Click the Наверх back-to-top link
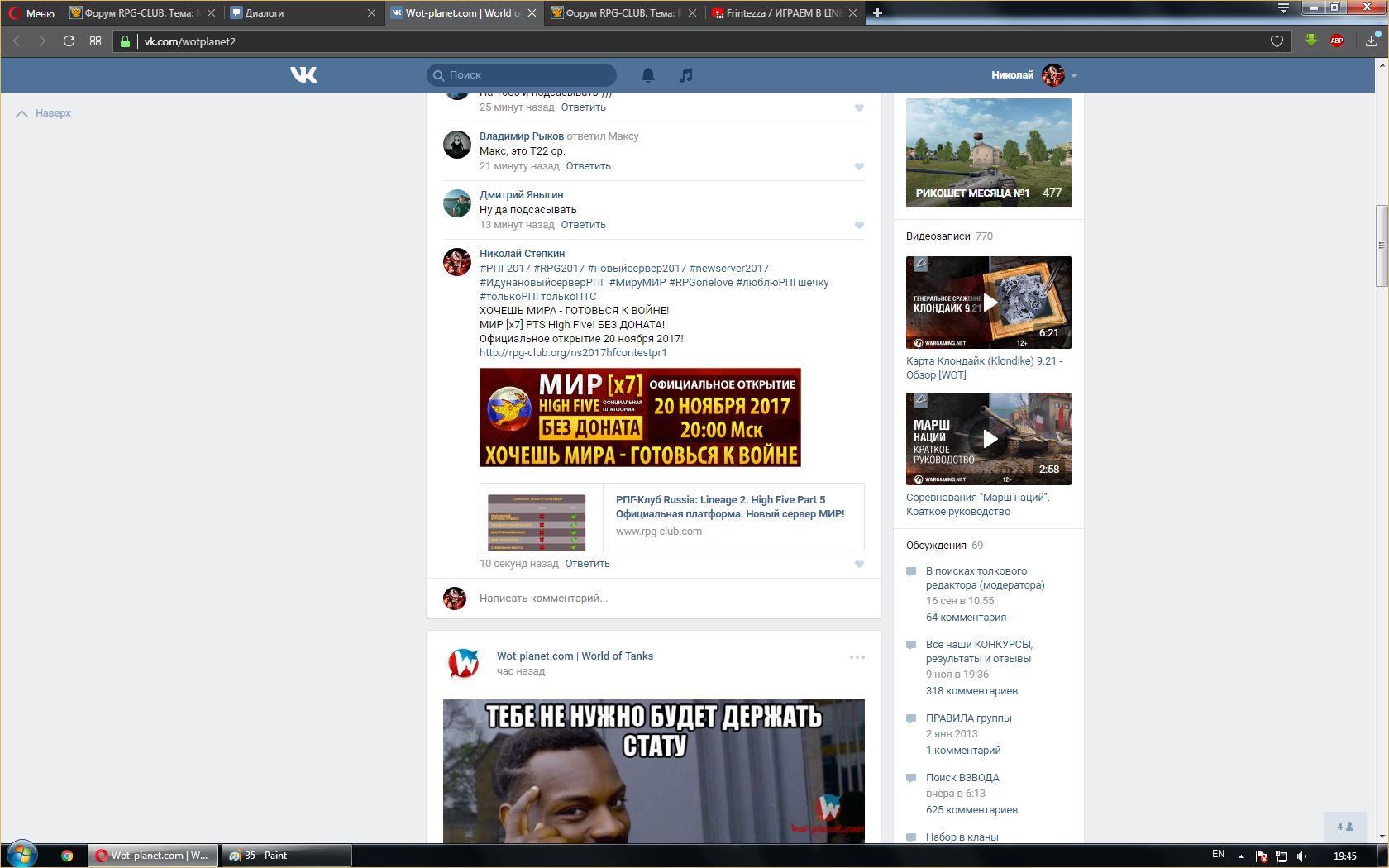 click(44, 113)
